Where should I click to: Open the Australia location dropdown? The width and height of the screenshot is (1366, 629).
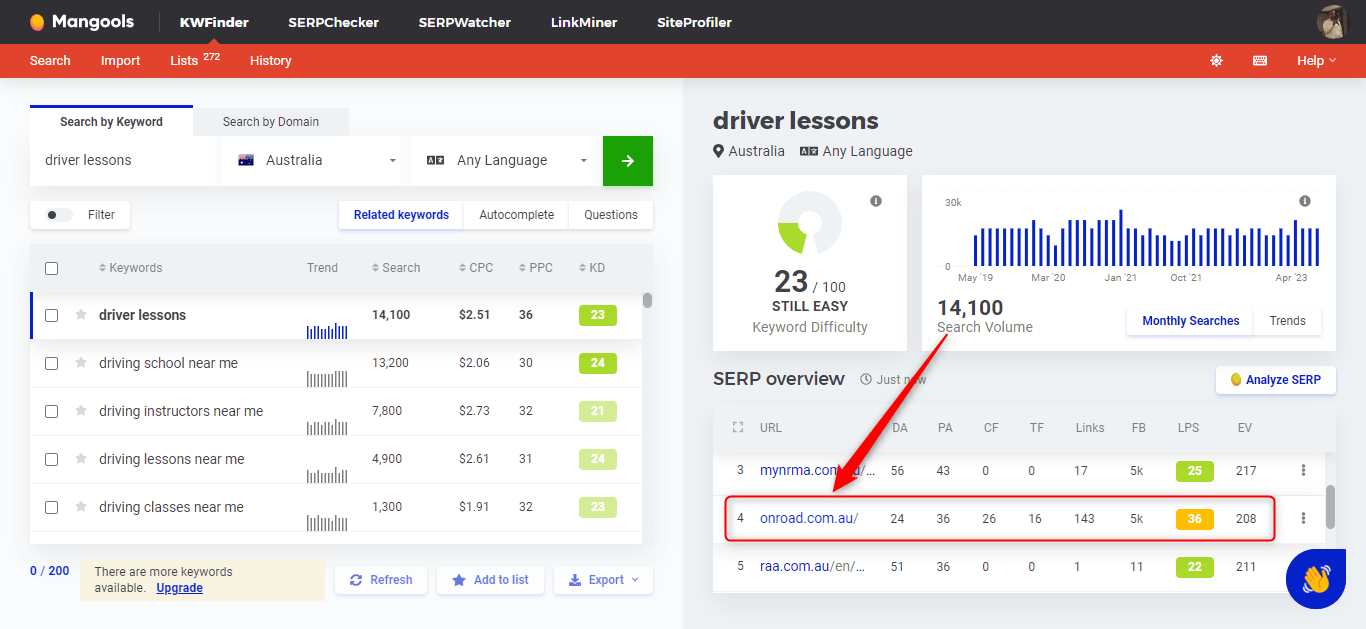click(x=316, y=161)
